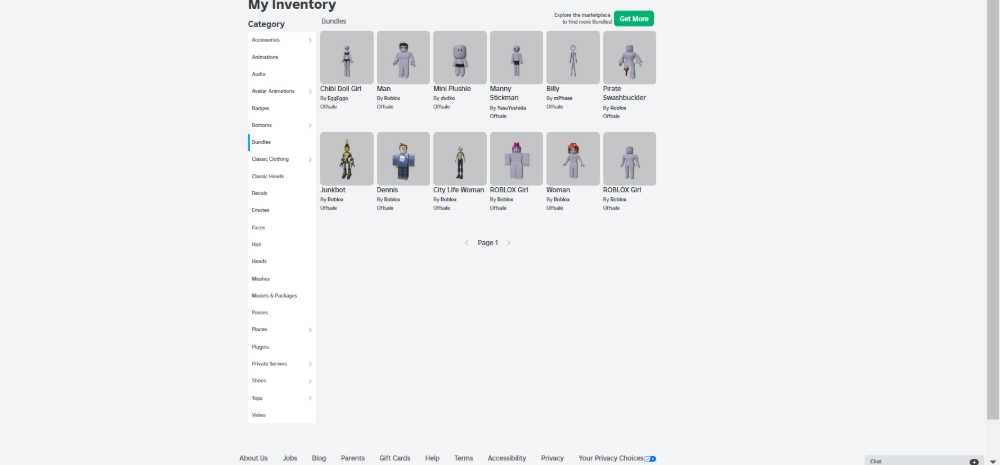
Task: Open the Woman bundle thumbnail
Action: tap(573, 159)
